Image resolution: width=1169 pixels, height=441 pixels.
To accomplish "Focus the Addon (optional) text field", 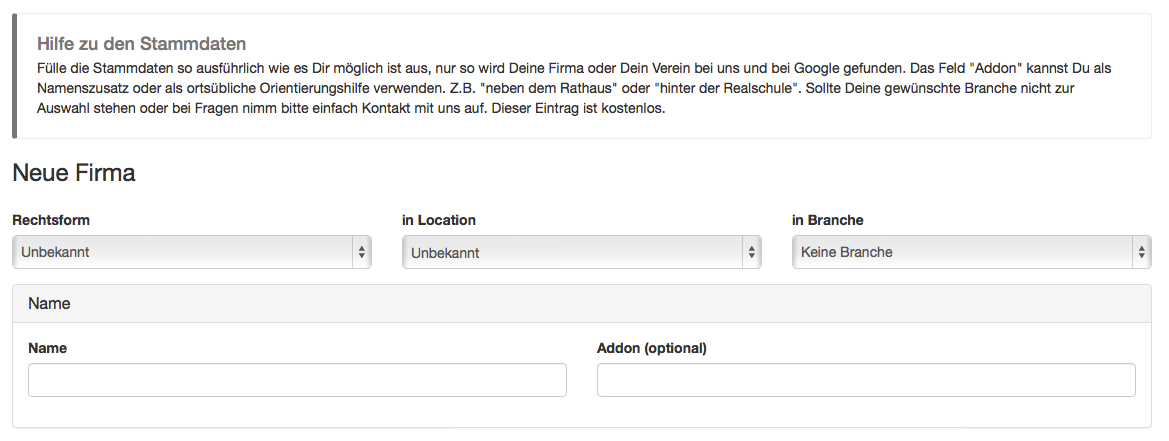I will pos(866,380).
